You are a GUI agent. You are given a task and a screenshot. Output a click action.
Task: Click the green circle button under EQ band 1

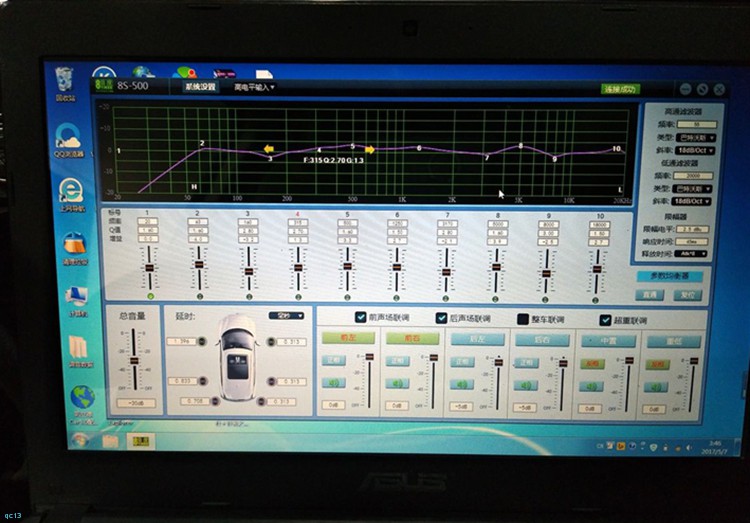tap(149, 296)
